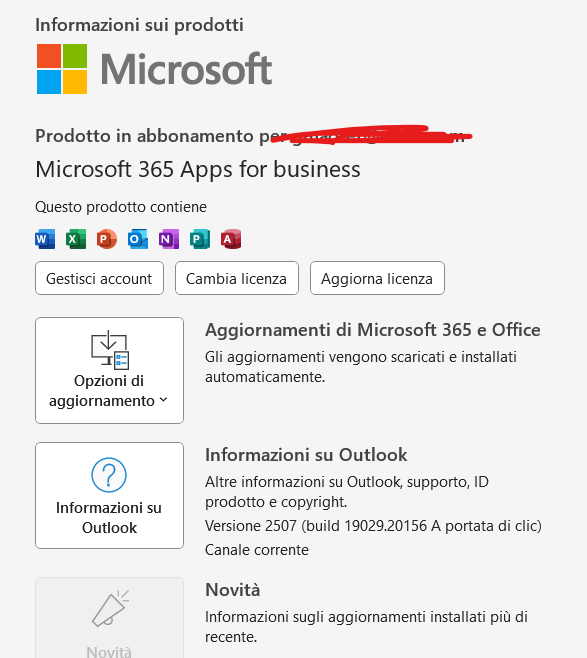The height and width of the screenshot is (658, 587).
Task: Click the Versione 2507 build text
Action: coord(373,526)
